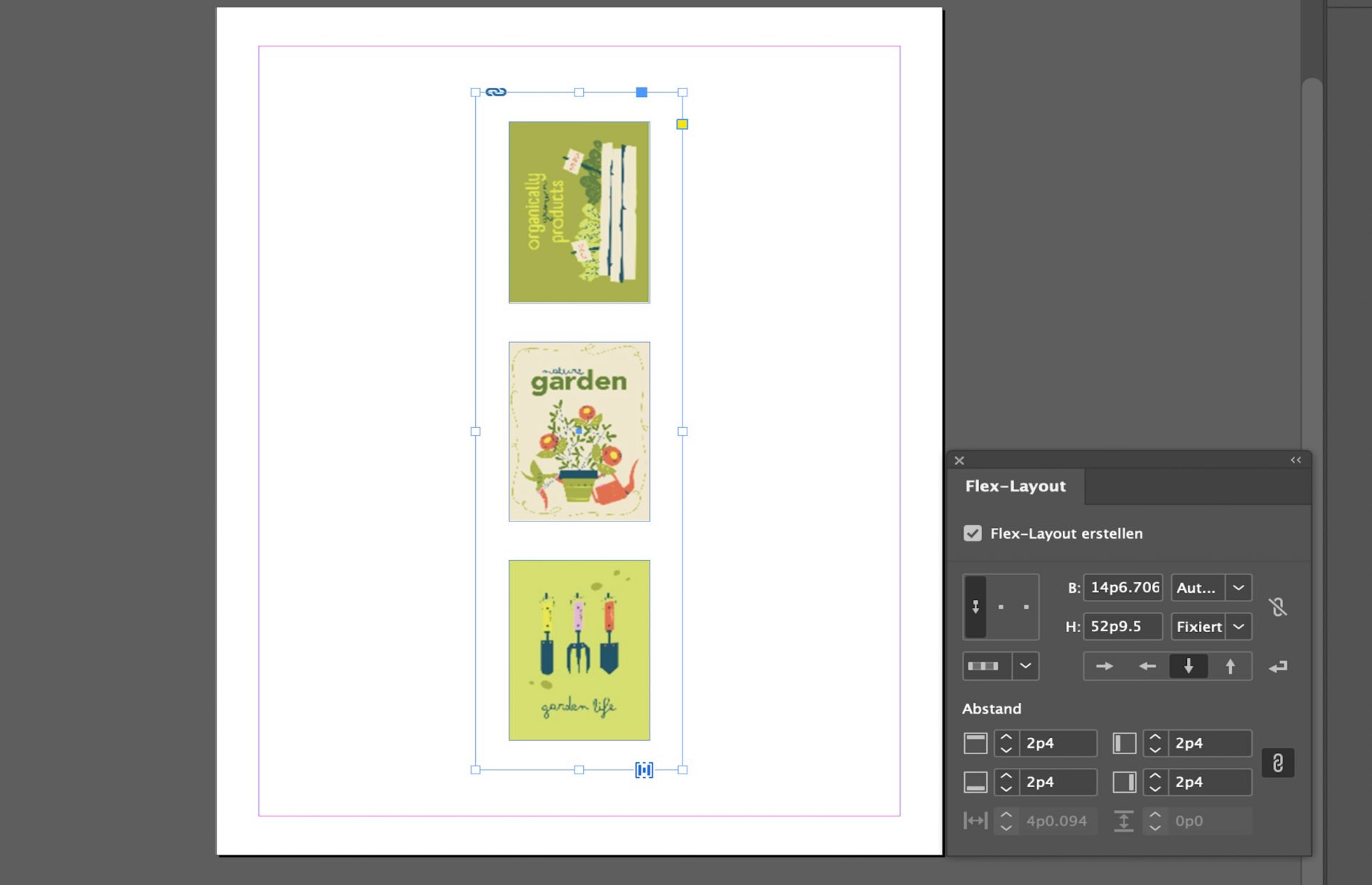The width and height of the screenshot is (1372, 885).
Task: Toggle the broken-chain link for B and H dimensions
Action: [x=1279, y=606]
